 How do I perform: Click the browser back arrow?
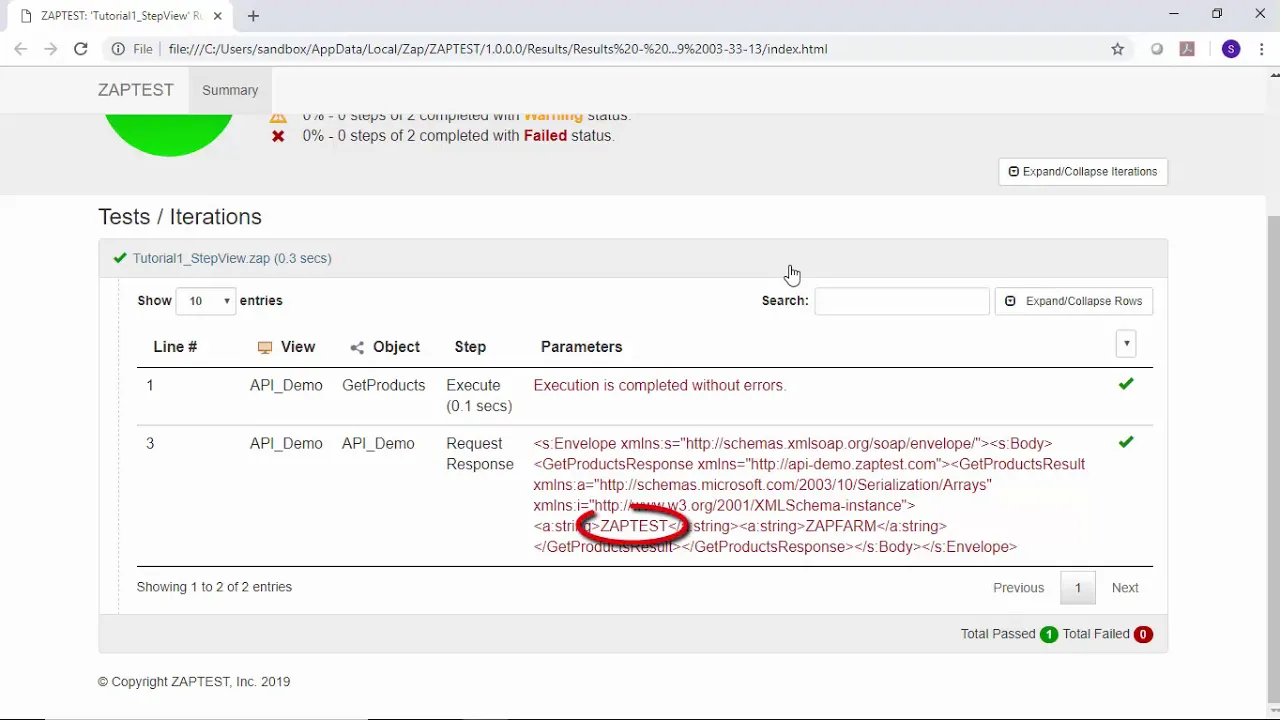pyautogui.click(x=21, y=49)
